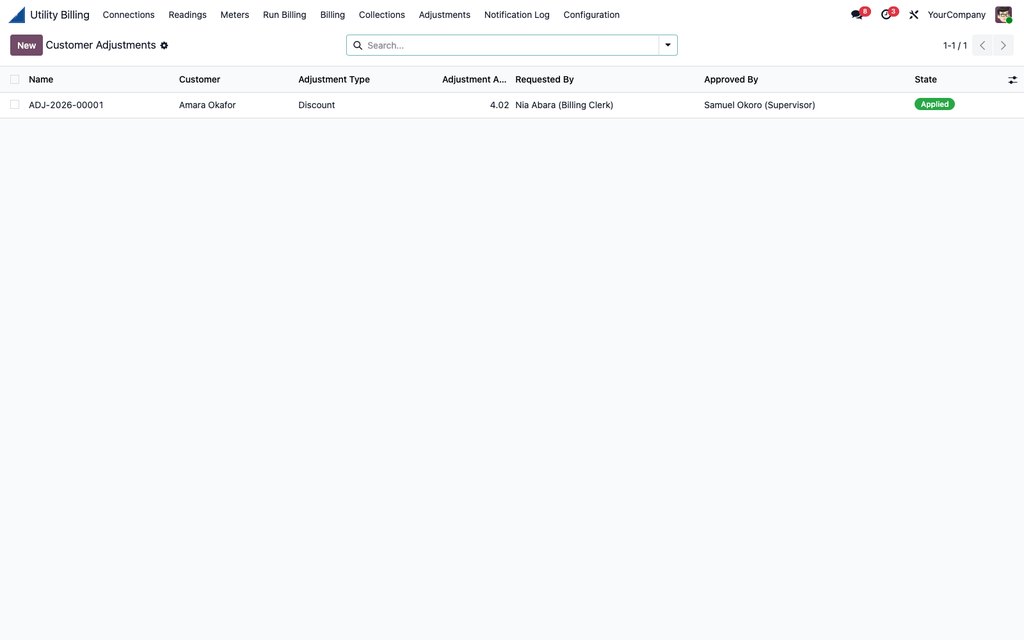This screenshot has width=1024, height=640.
Task: Open the Readings menu
Action: click(187, 14)
